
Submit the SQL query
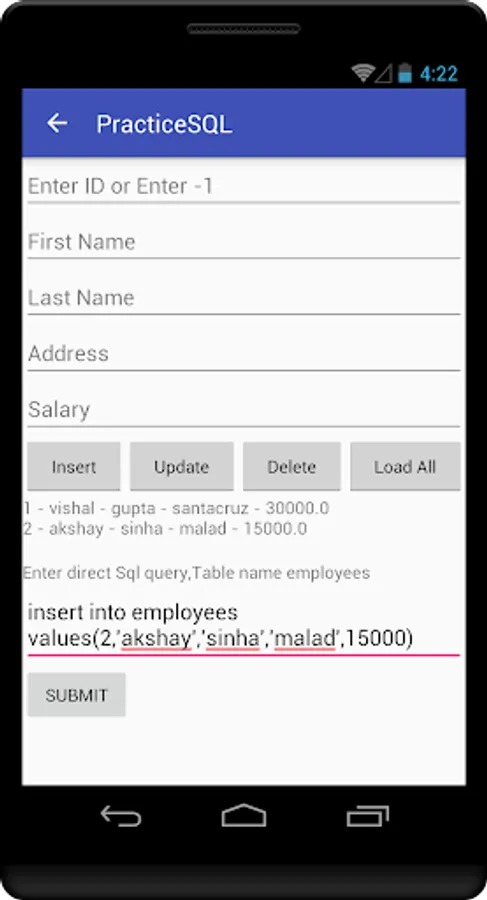click(76, 695)
